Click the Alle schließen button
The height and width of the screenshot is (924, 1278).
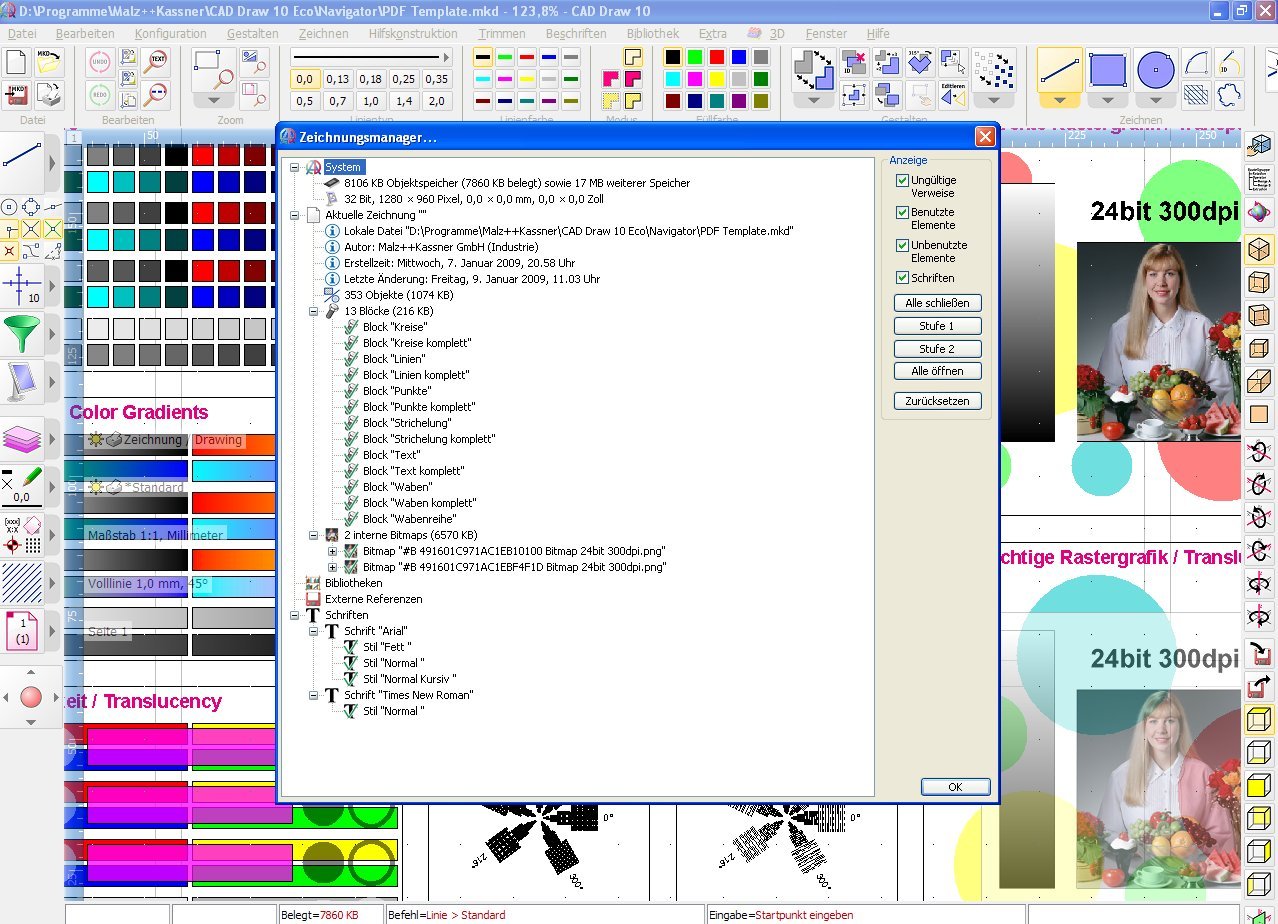(937, 303)
